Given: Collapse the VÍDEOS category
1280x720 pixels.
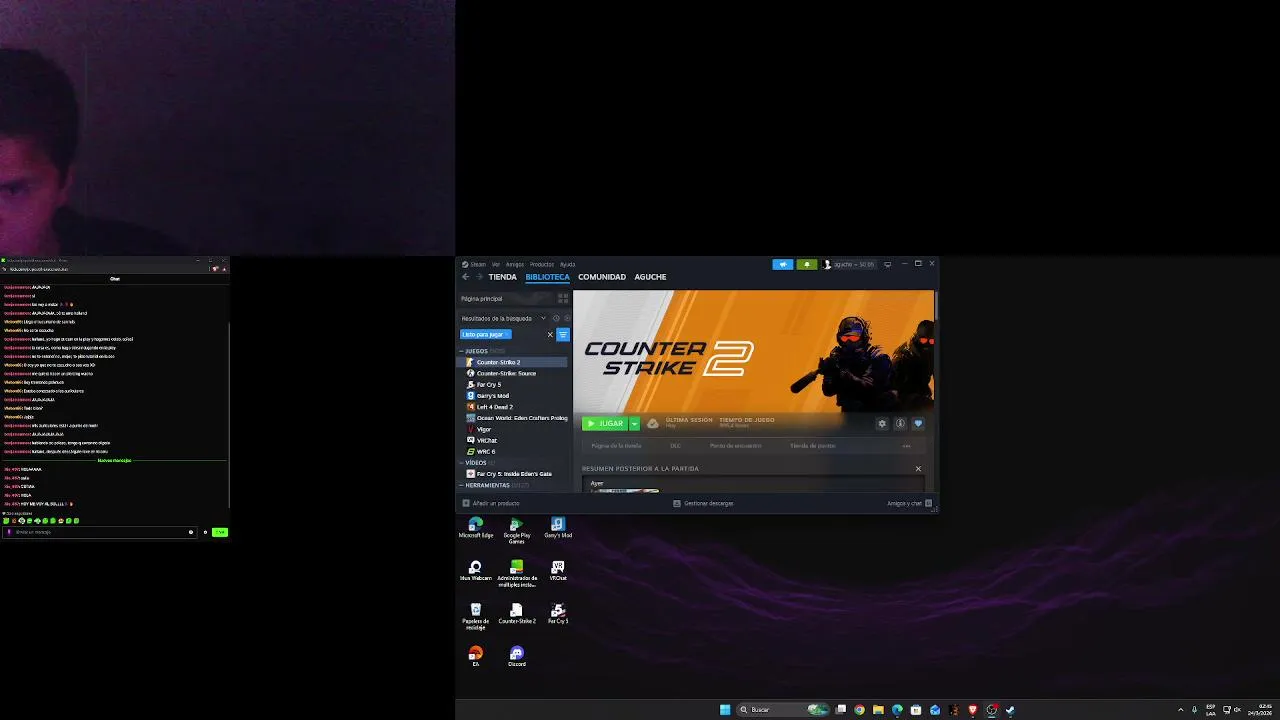Looking at the screenshot, I should coord(473,463).
